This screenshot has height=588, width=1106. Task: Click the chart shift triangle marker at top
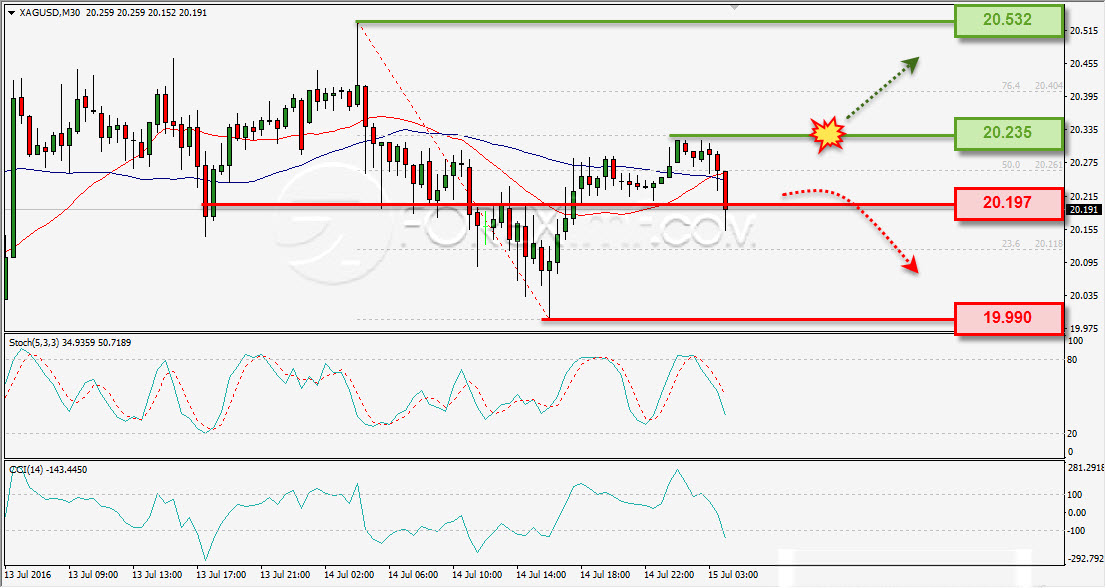[735, 6]
